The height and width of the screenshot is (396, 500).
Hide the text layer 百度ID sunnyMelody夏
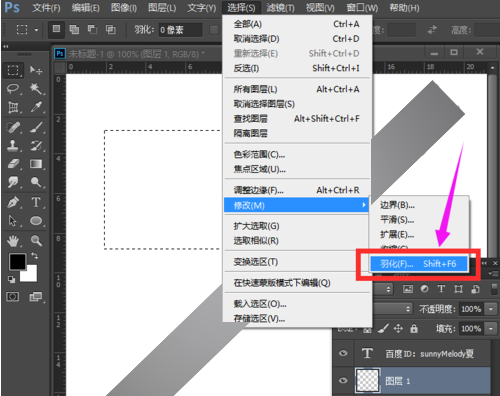click(343, 353)
